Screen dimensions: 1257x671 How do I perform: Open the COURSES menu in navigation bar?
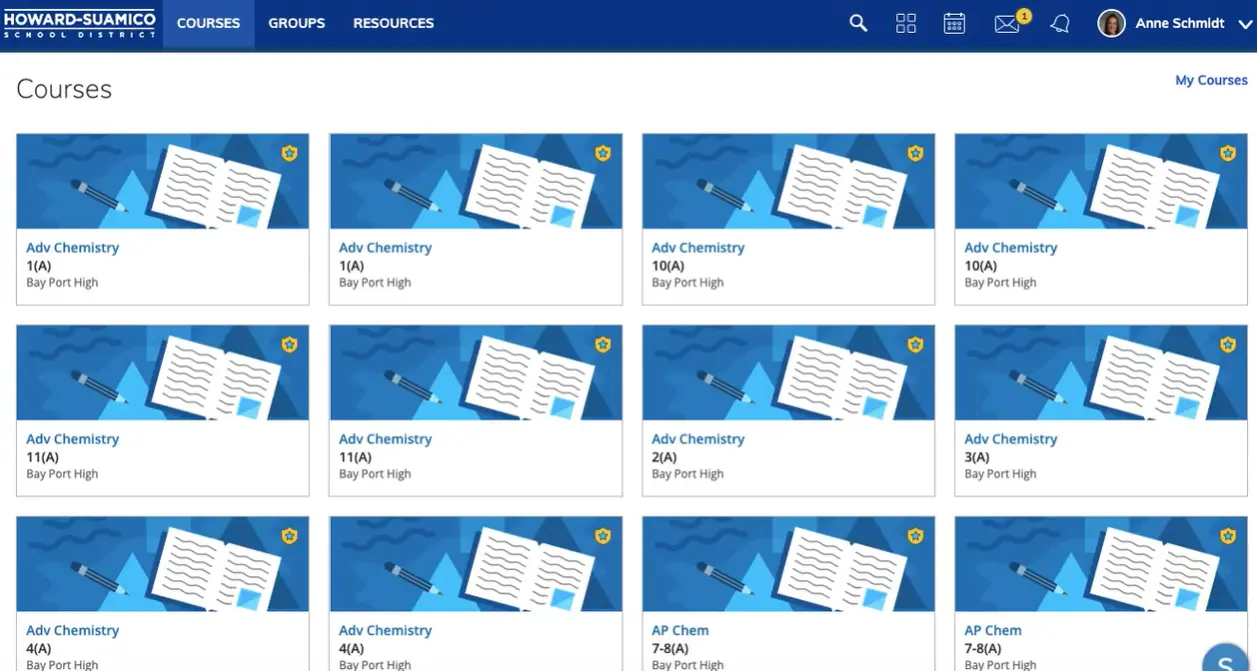(208, 23)
